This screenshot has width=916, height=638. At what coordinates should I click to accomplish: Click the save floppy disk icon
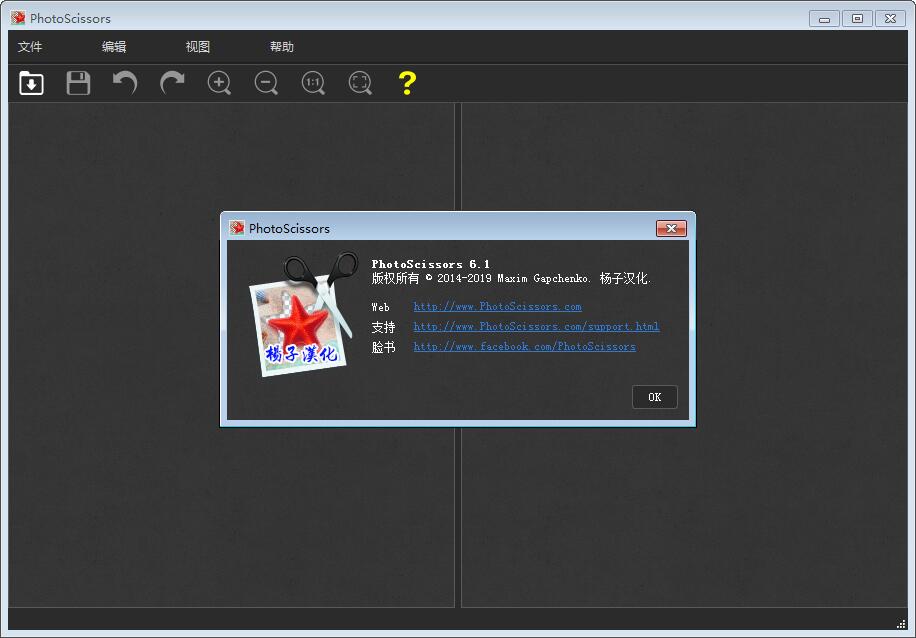click(78, 83)
